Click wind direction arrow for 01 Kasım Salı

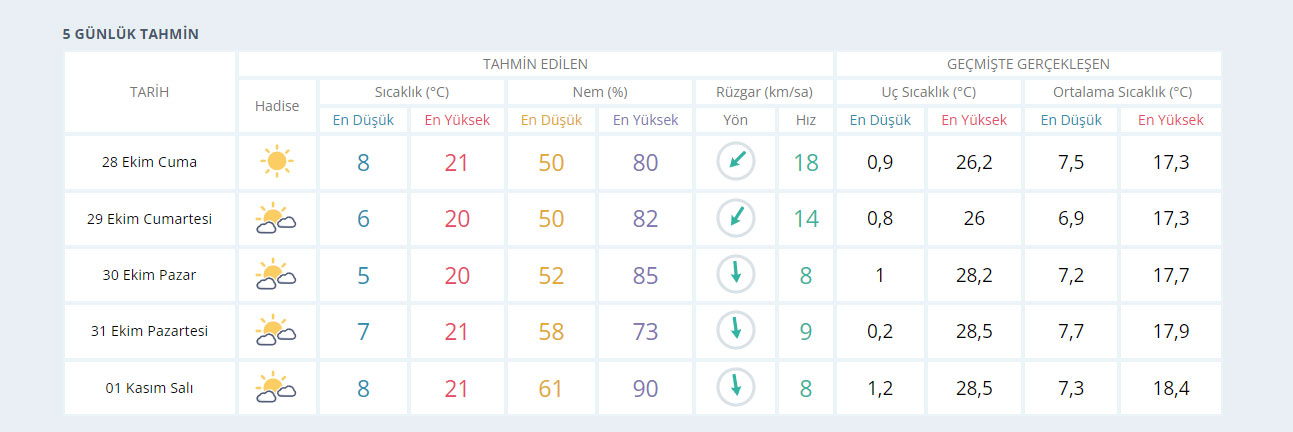(736, 387)
